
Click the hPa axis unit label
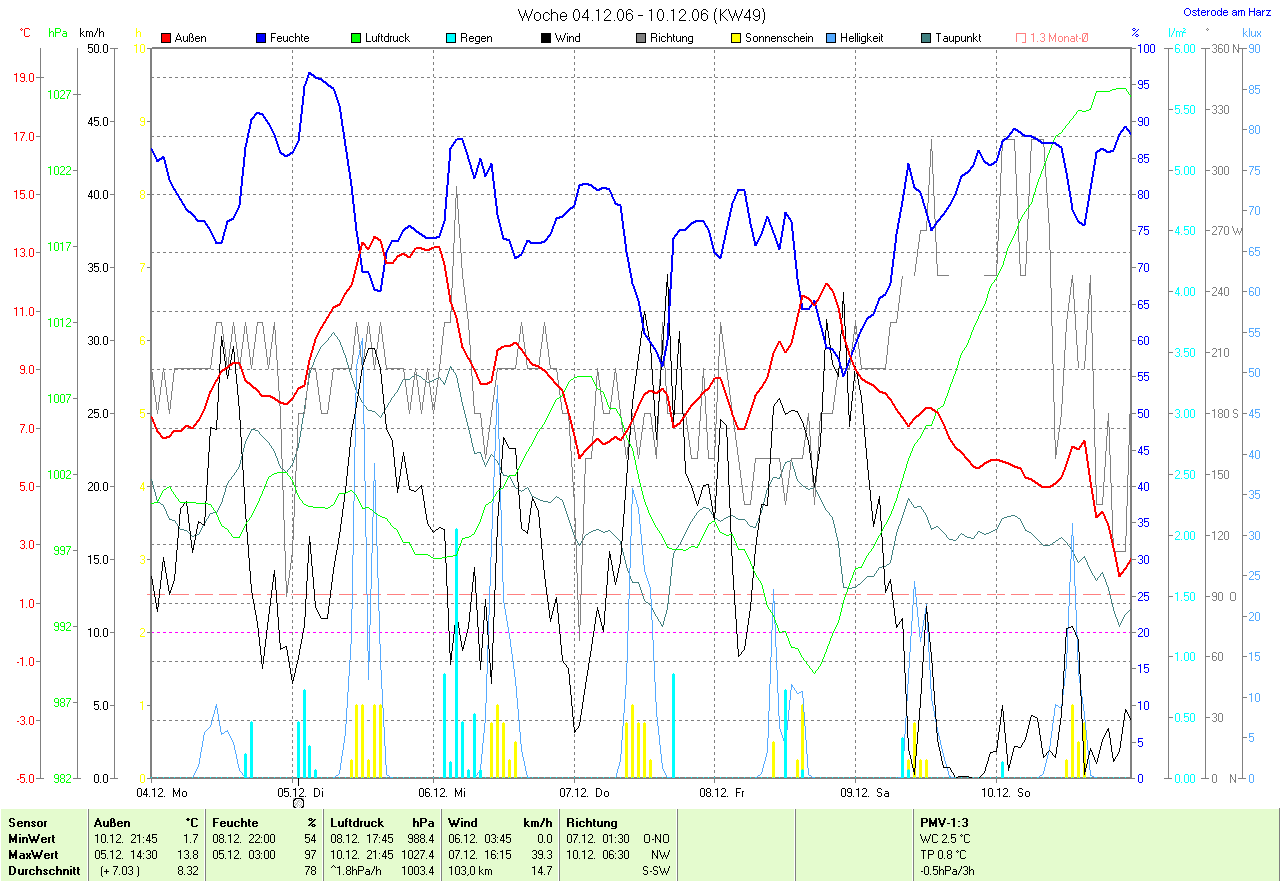58,32
